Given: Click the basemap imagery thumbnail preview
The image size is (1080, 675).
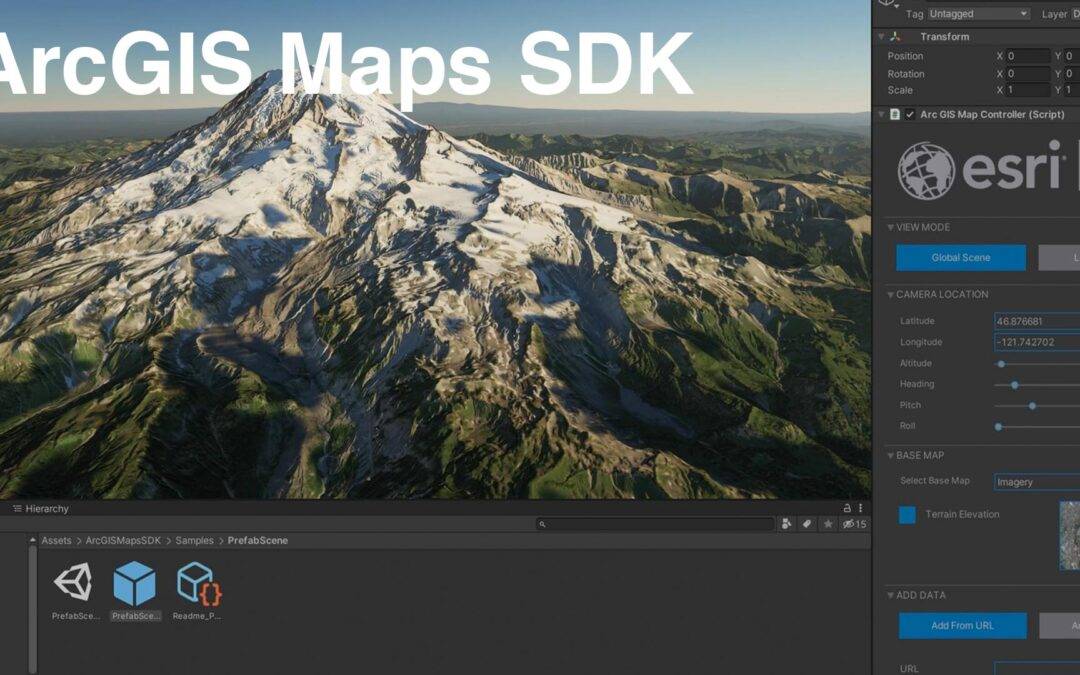Looking at the screenshot, I should [1070, 535].
